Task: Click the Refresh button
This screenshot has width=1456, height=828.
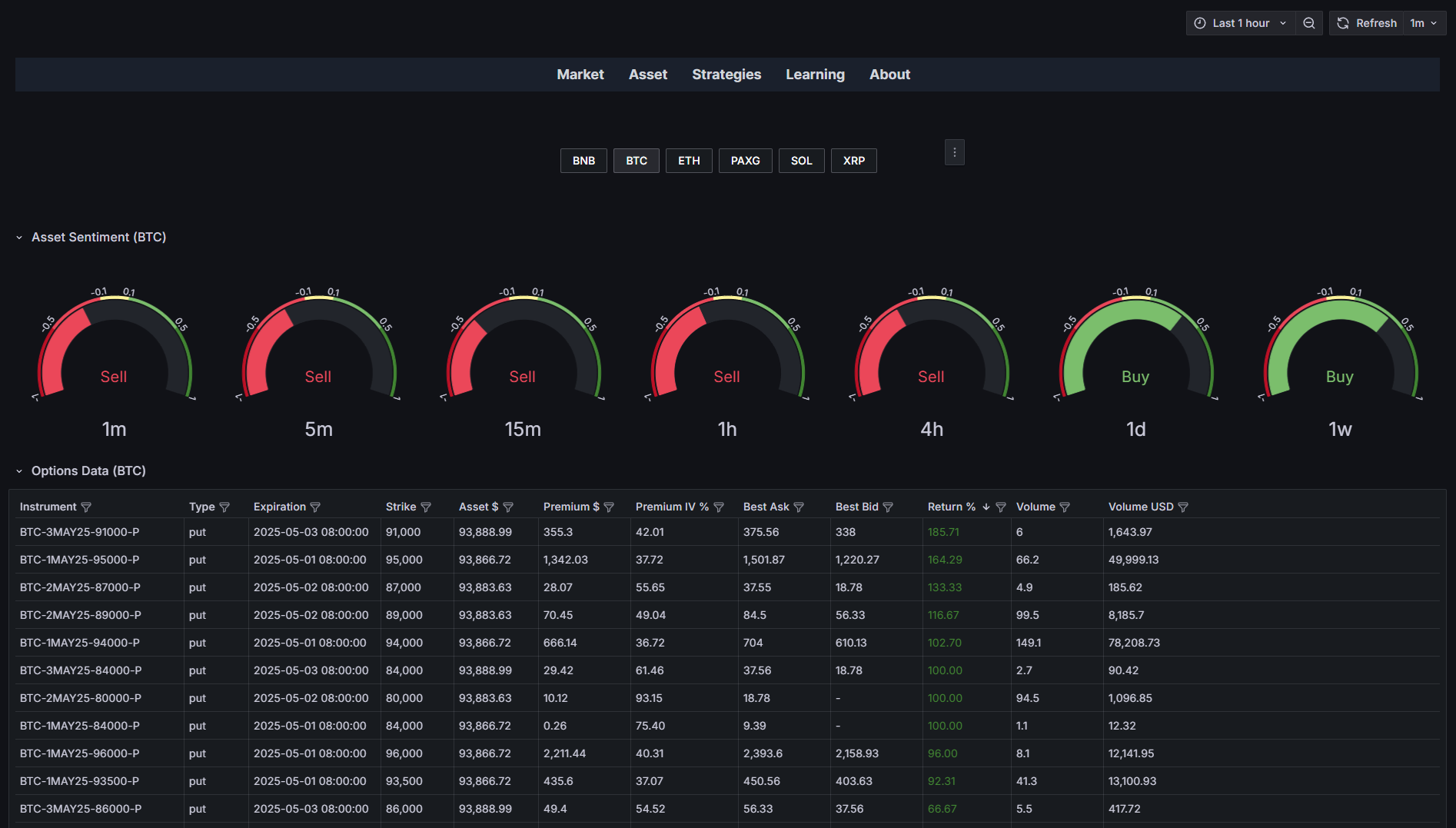Action: click(1367, 23)
